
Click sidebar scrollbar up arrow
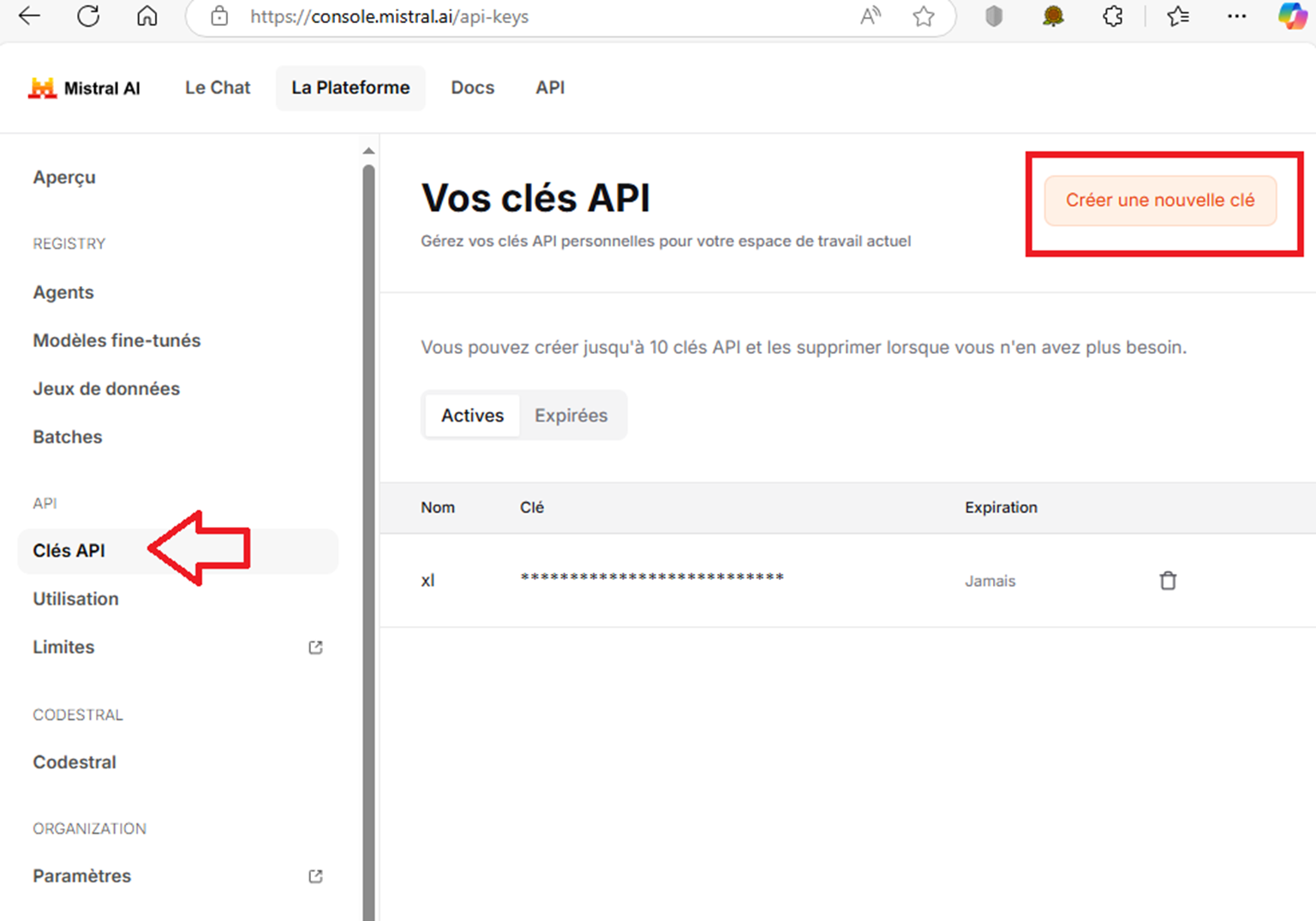pyautogui.click(x=368, y=151)
